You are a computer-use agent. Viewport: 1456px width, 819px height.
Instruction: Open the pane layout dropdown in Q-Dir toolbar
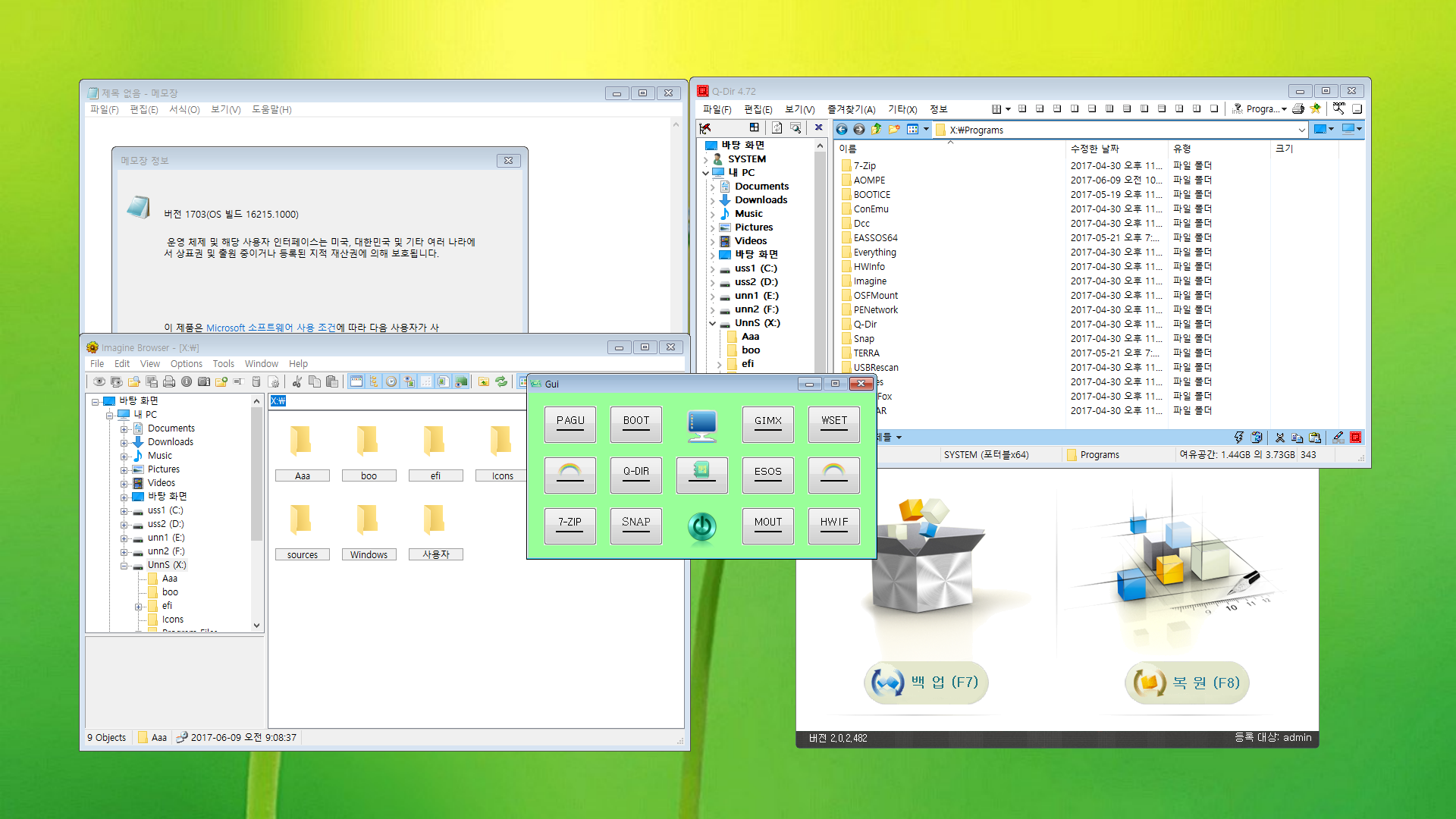point(1008,109)
